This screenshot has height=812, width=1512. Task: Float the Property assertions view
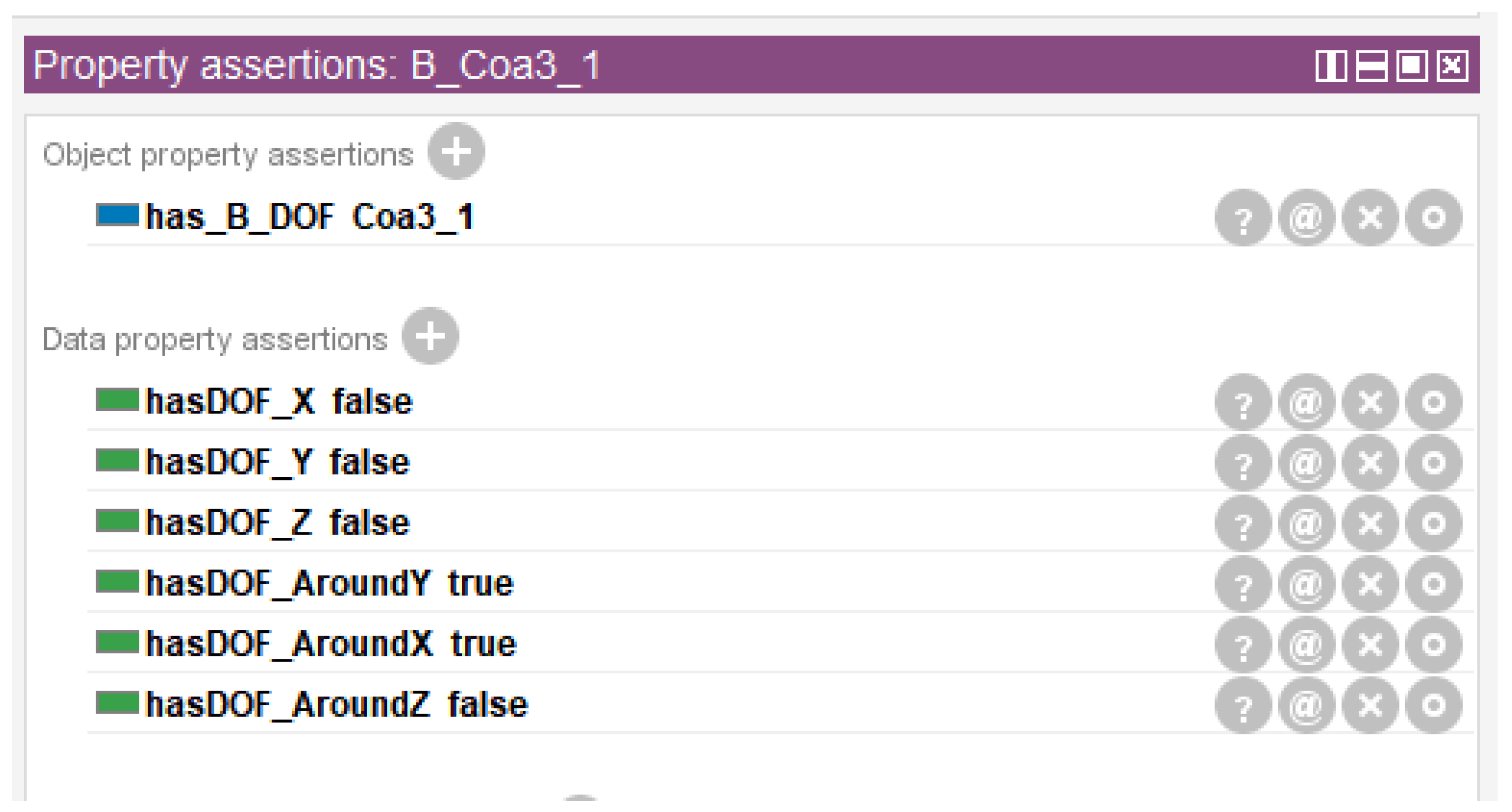pyautogui.click(x=1412, y=65)
